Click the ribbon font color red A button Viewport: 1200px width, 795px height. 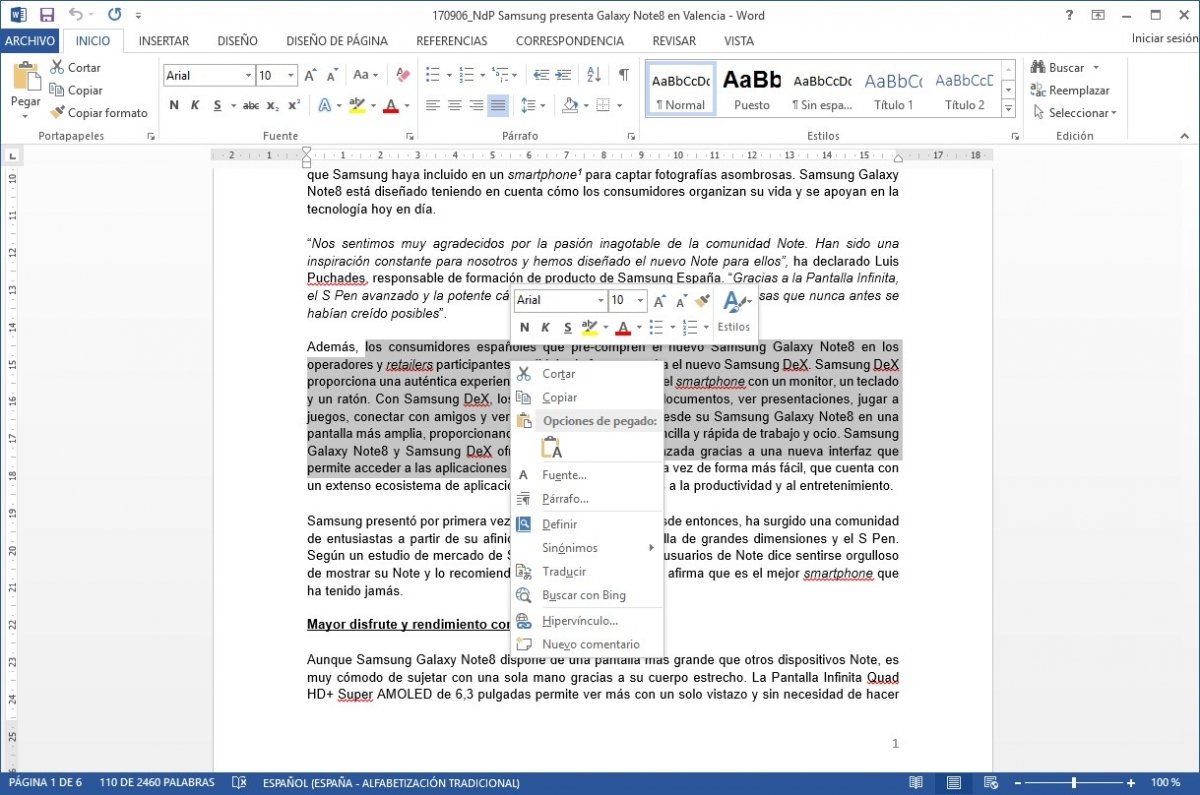[x=389, y=105]
